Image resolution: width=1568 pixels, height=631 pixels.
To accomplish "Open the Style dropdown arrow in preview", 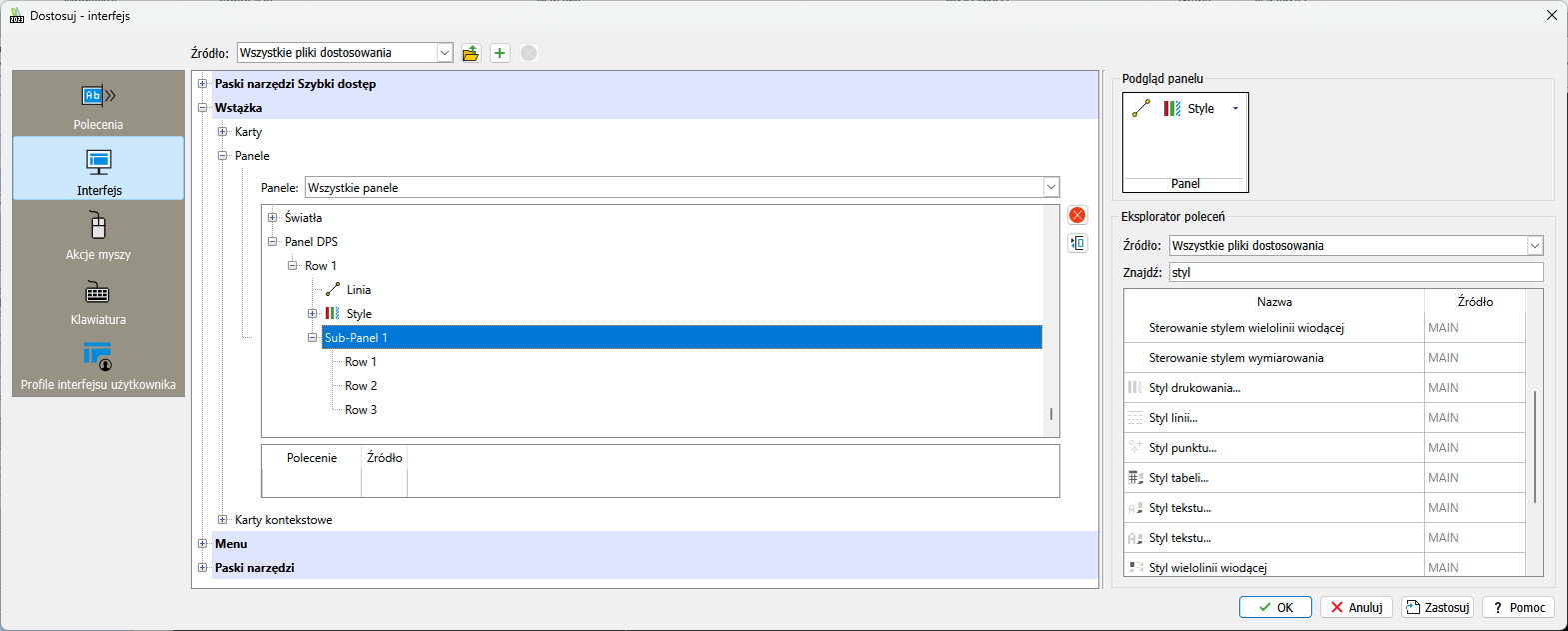I will pos(1235,108).
